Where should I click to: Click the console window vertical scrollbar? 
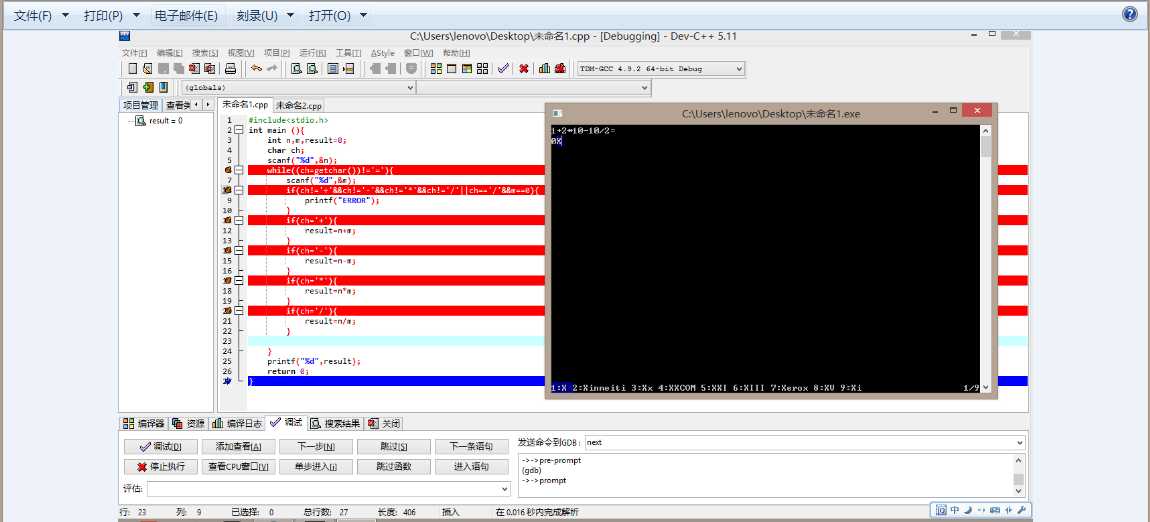tap(985, 258)
